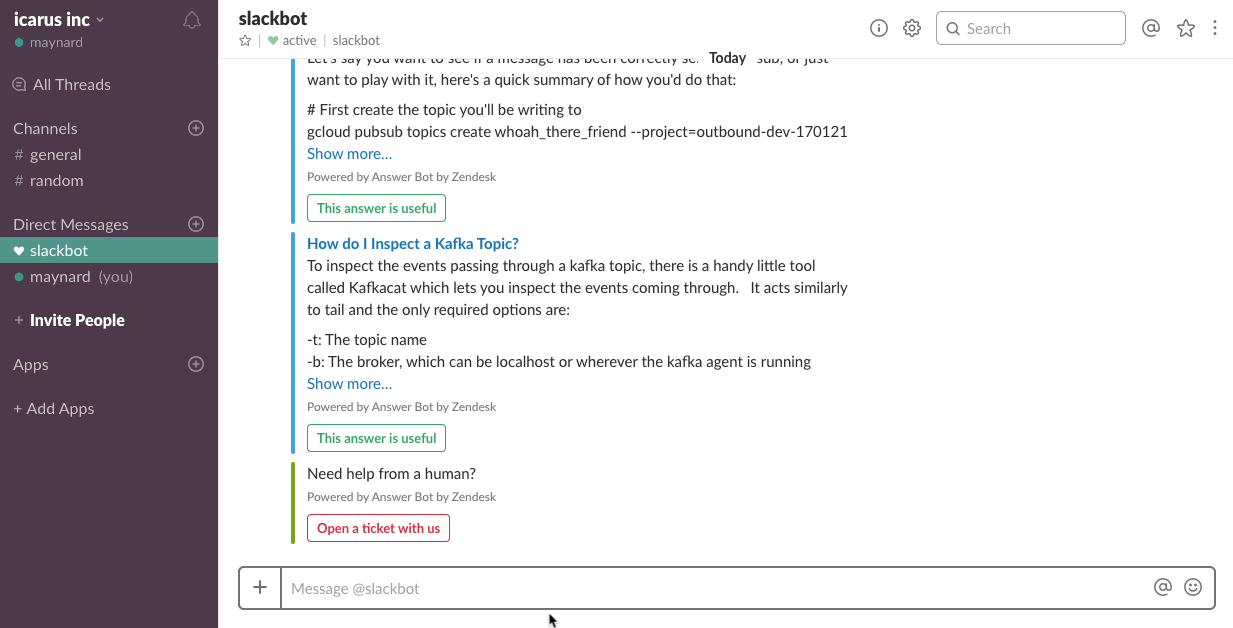Screen dimensions: 1233x628
Task: Click the Search field
Action: (1031, 28)
